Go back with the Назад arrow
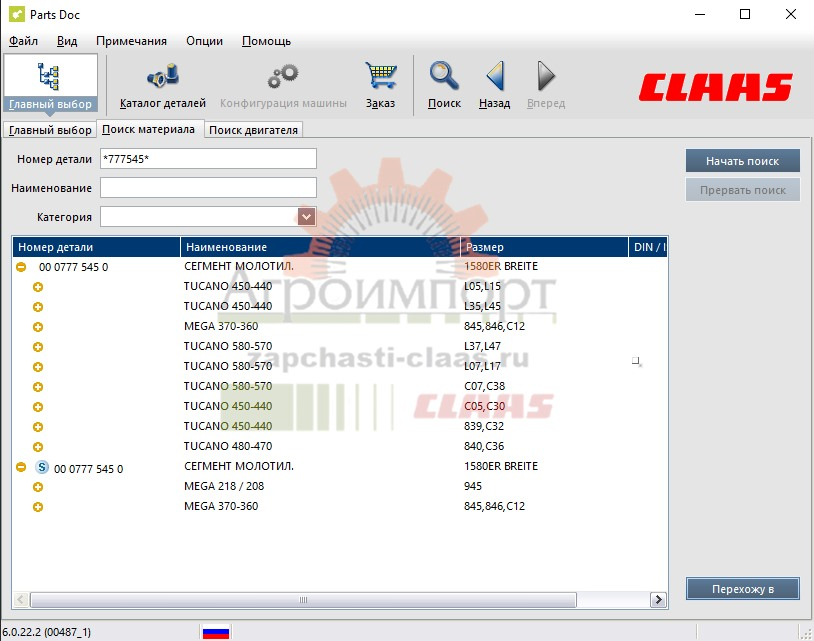Viewport: 814px width, 641px height. tap(495, 76)
